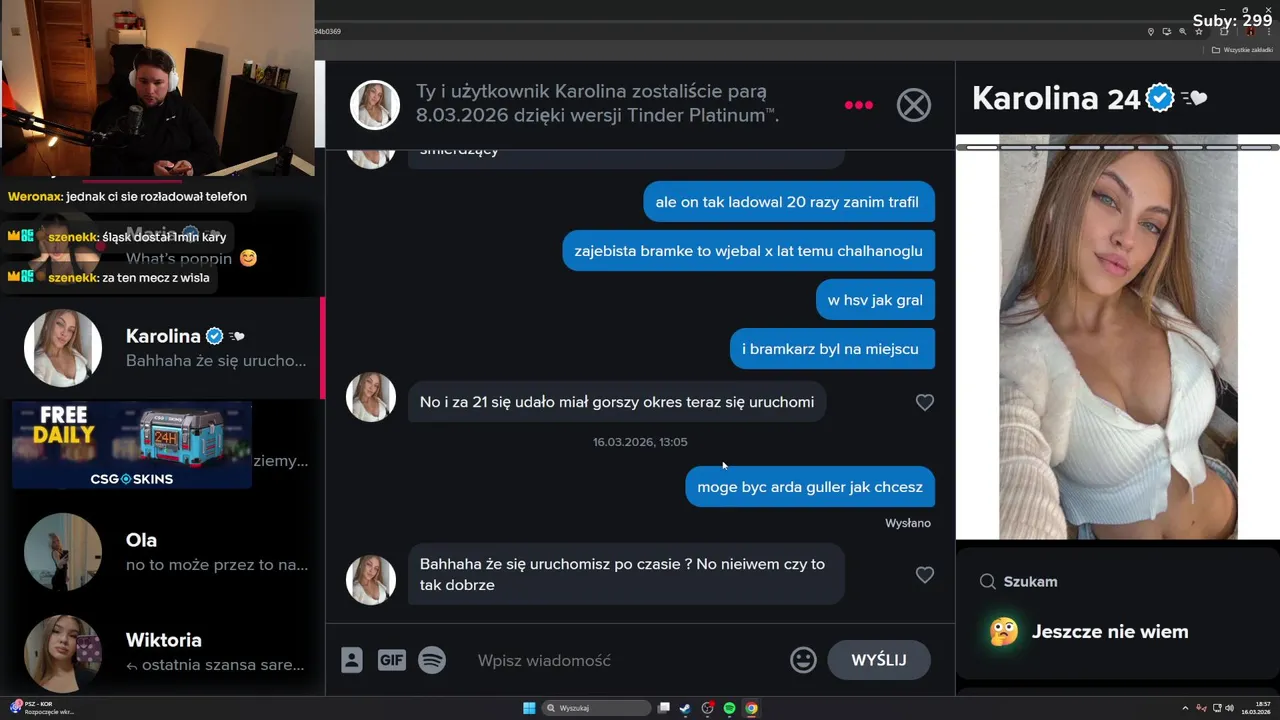The width and height of the screenshot is (1280, 720).
Task: Like the "Bahhaha że się uruchomisz" message heart
Action: (x=925, y=575)
